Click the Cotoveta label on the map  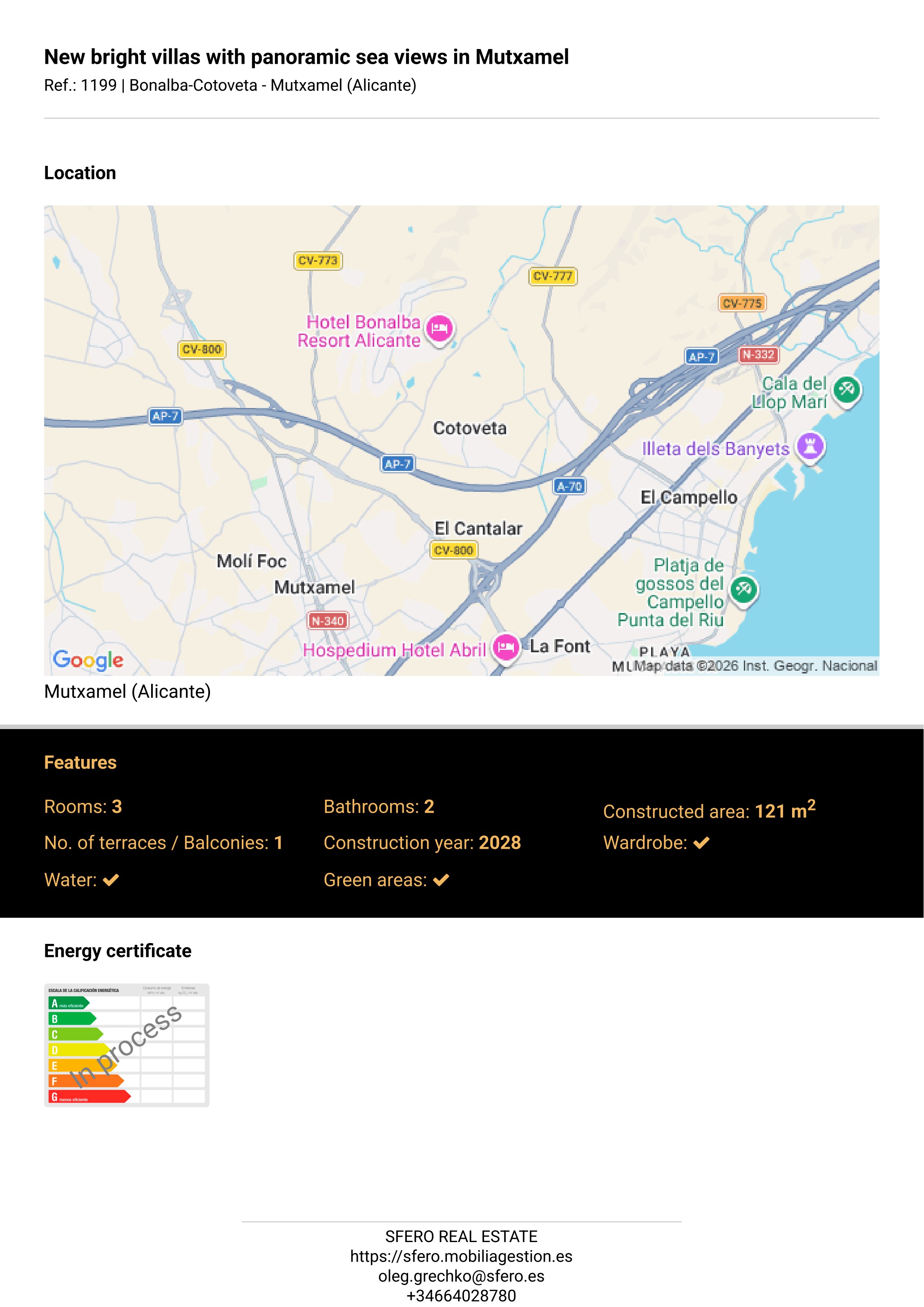[x=470, y=428]
